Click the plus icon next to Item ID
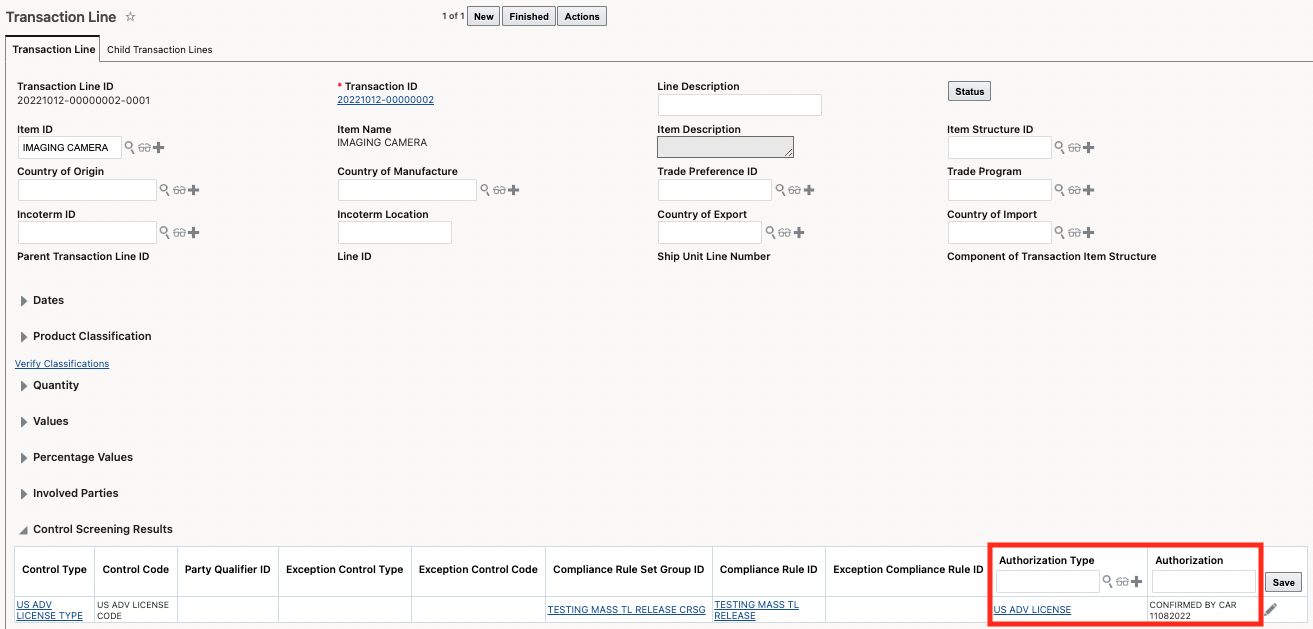The height and width of the screenshot is (629, 1313). pyautogui.click(x=159, y=148)
